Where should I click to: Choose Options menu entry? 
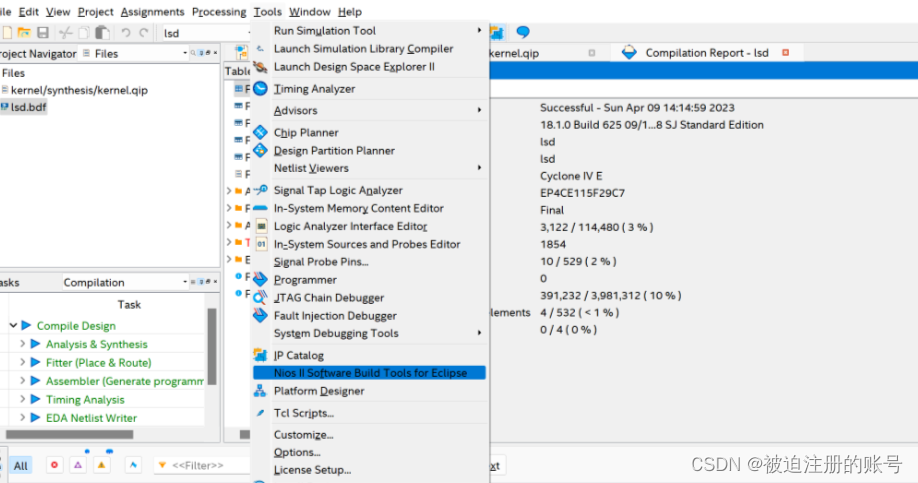(297, 453)
